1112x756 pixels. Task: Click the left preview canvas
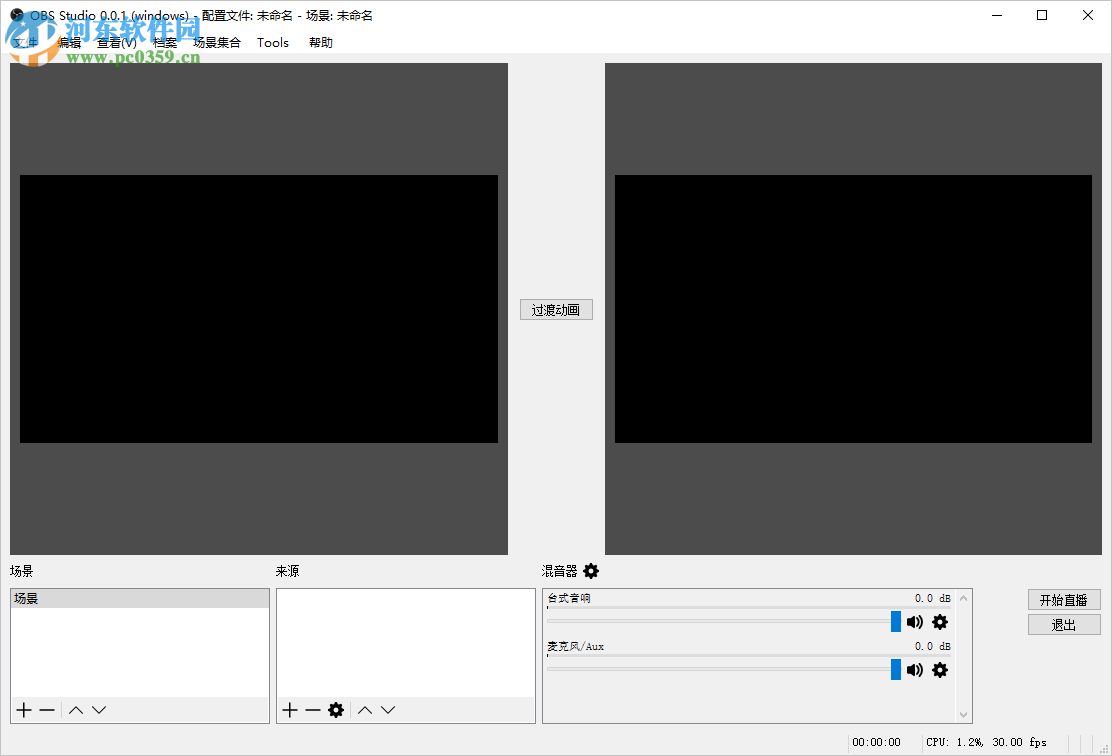coord(259,309)
